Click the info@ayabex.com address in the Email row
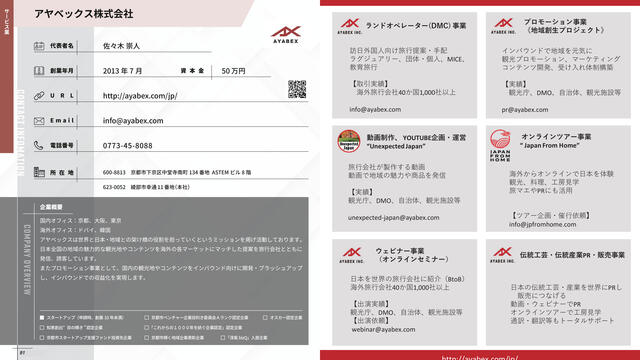The height and width of the screenshot is (360, 640). click(133, 121)
